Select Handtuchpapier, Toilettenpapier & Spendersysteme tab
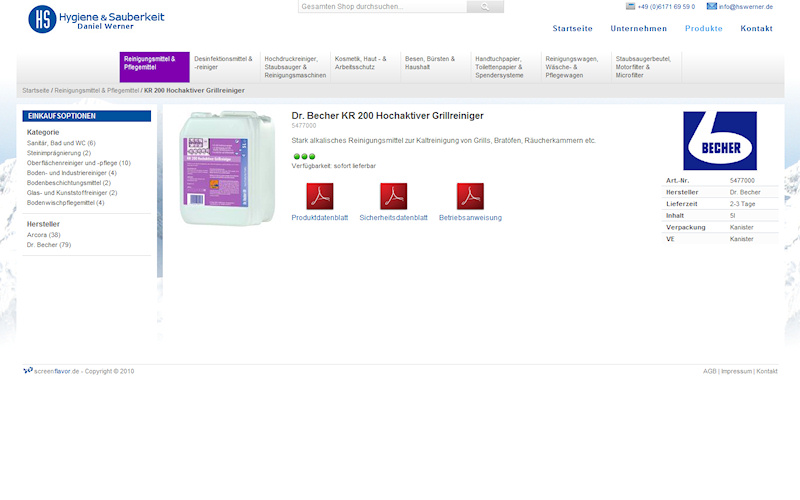This screenshot has height=500, width=800. 506,67
